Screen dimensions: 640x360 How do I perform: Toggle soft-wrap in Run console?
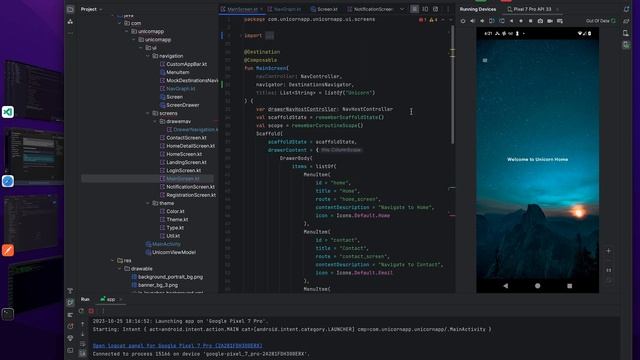[83, 344]
